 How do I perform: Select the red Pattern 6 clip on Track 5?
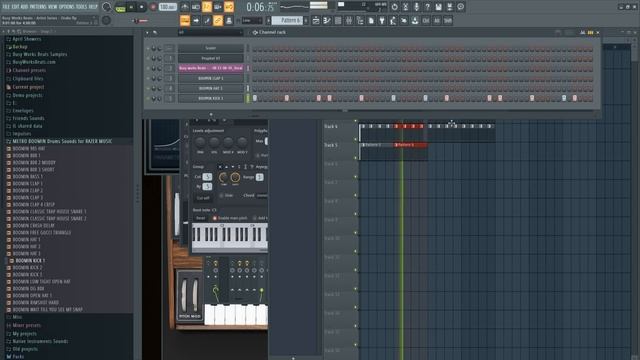click(x=411, y=145)
